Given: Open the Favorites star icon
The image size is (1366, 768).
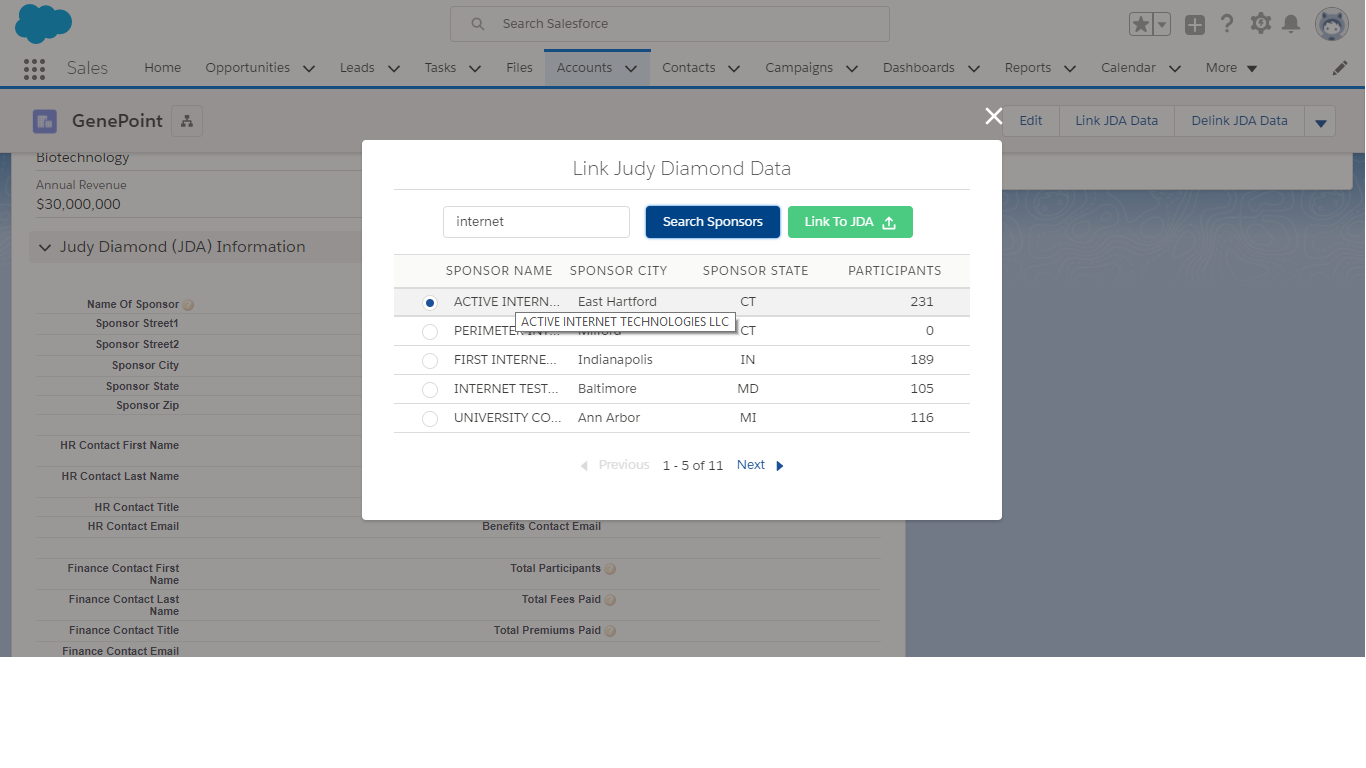Looking at the screenshot, I should pyautogui.click(x=1140, y=24).
